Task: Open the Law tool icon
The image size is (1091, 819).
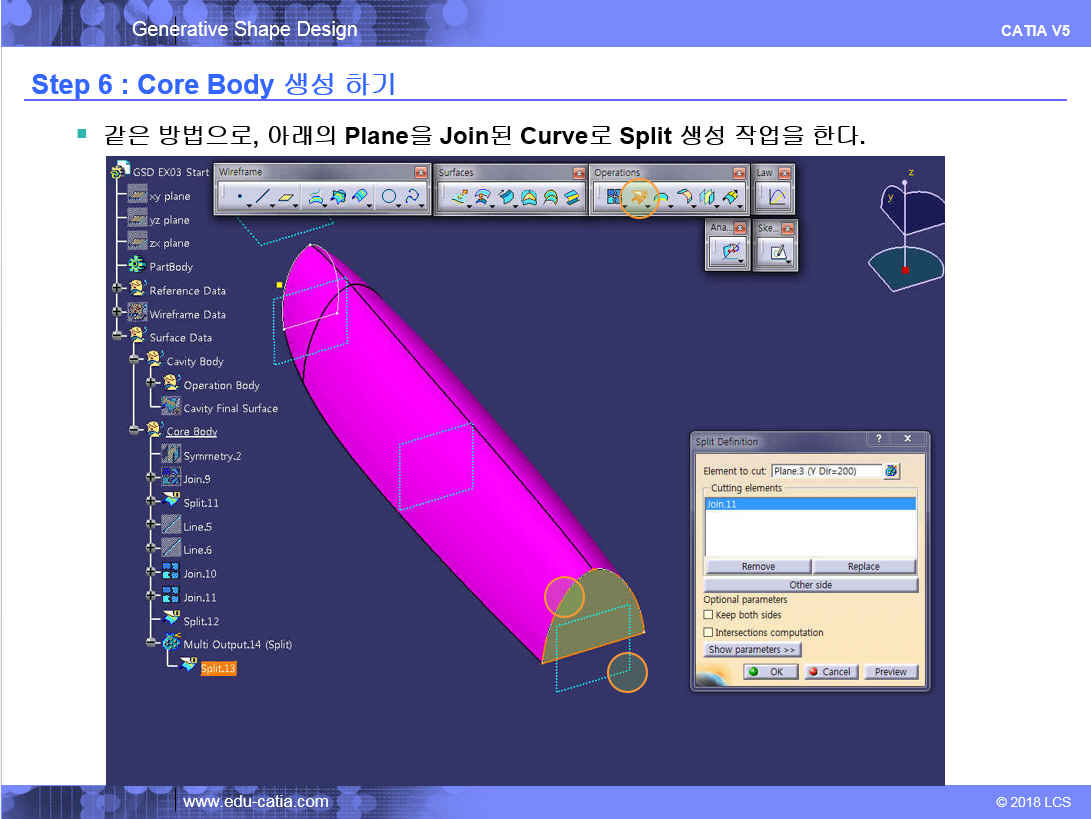Action: 776,198
